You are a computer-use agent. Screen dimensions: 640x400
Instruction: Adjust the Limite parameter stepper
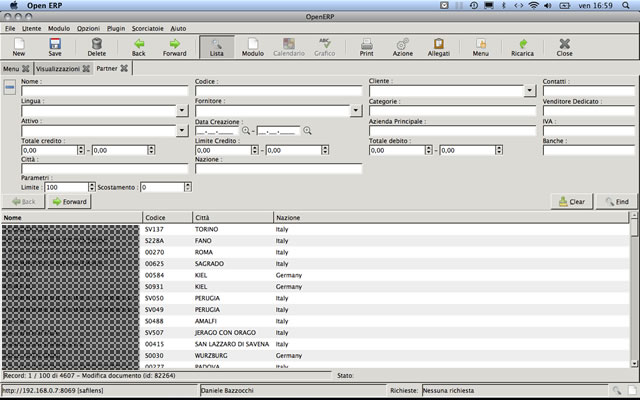pyautogui.click(x=92, y=187)
